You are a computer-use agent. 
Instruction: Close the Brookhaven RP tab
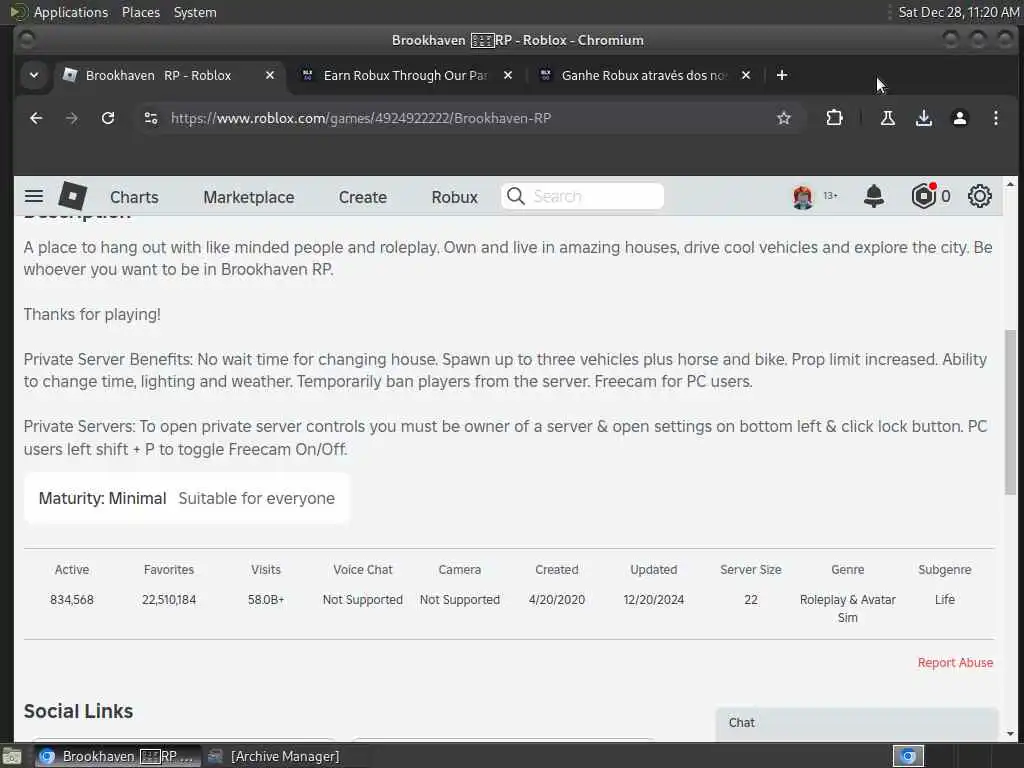270,75
